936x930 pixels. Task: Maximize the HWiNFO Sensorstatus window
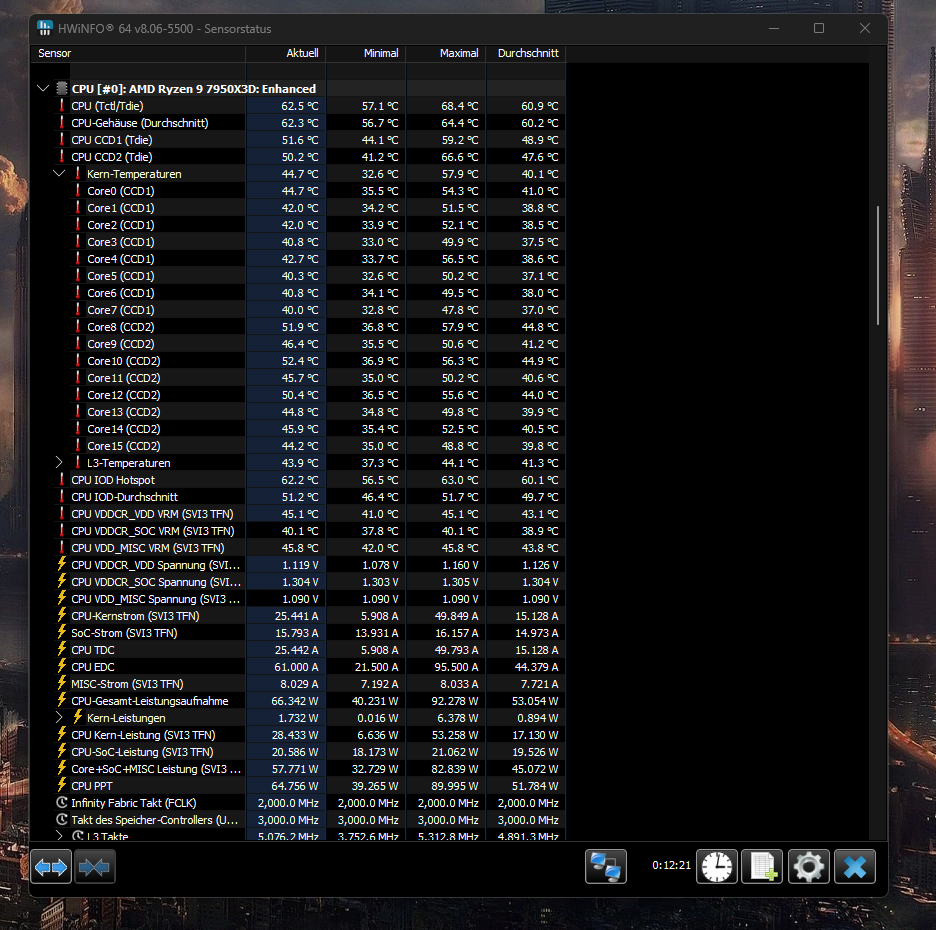click(819, 28)
